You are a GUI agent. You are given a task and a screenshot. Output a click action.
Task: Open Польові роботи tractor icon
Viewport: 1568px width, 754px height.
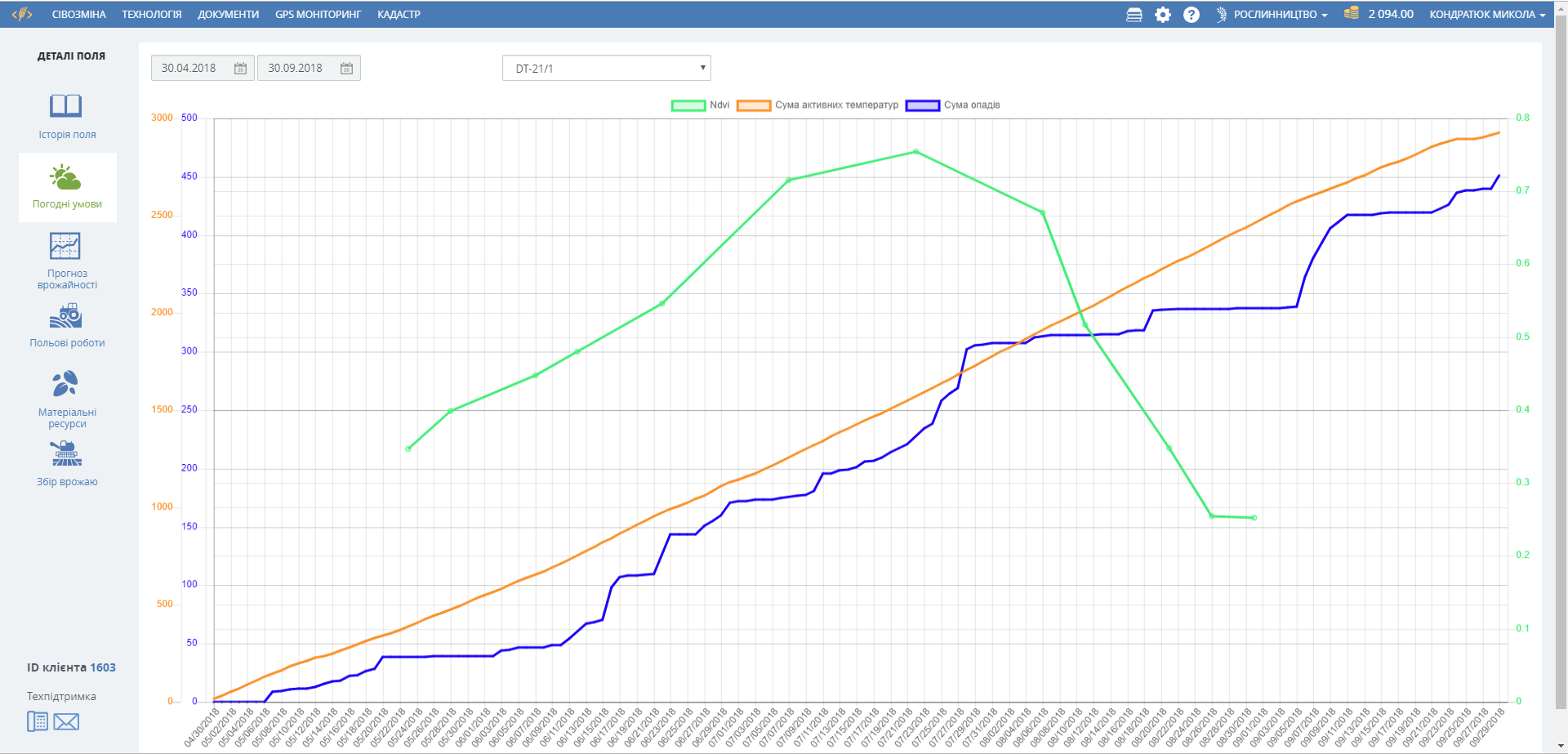click(x=66, y=316)
